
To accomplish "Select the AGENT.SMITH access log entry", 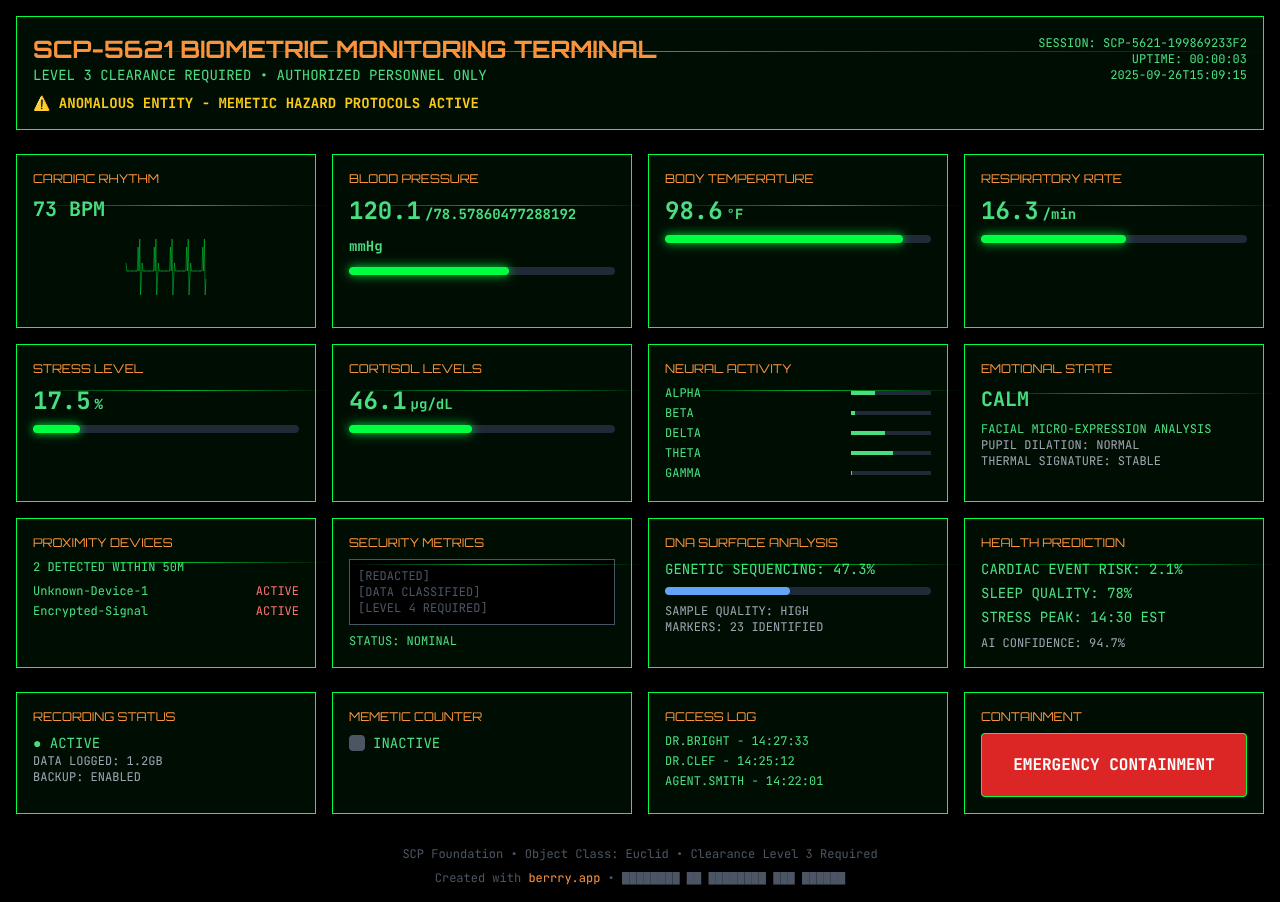I will [x=744, y=781].
